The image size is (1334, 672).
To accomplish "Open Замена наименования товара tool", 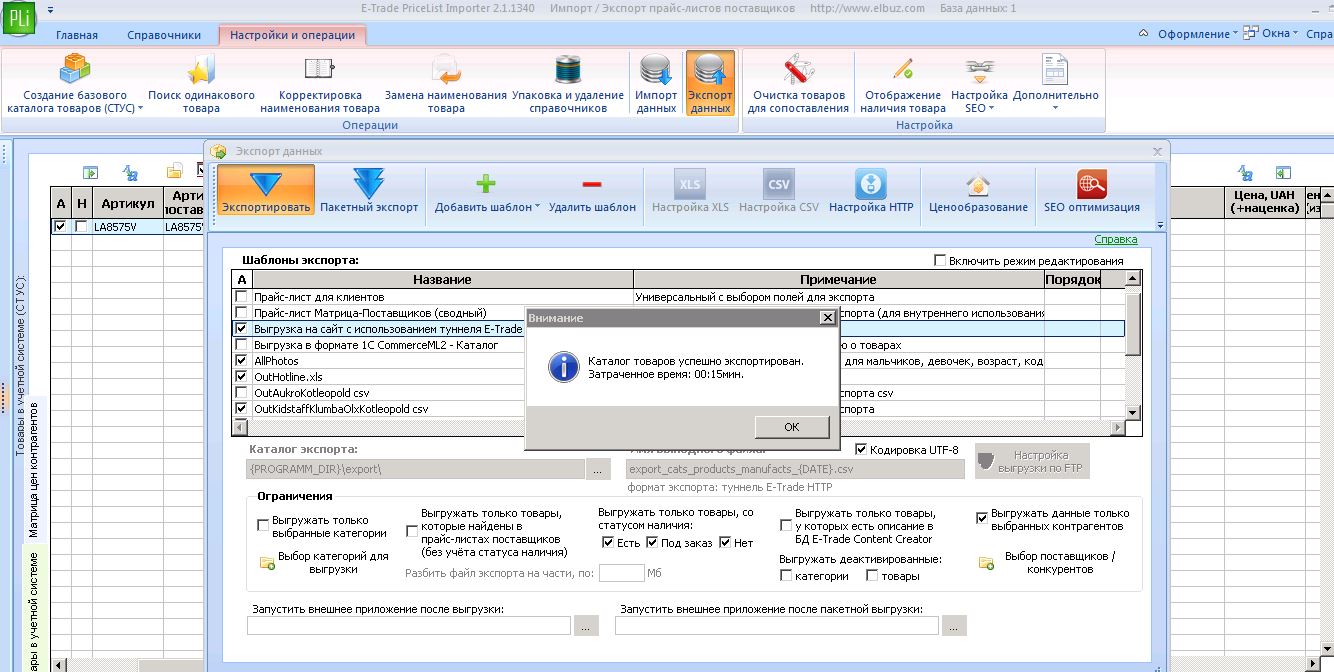I will click(x=446, y=84).
